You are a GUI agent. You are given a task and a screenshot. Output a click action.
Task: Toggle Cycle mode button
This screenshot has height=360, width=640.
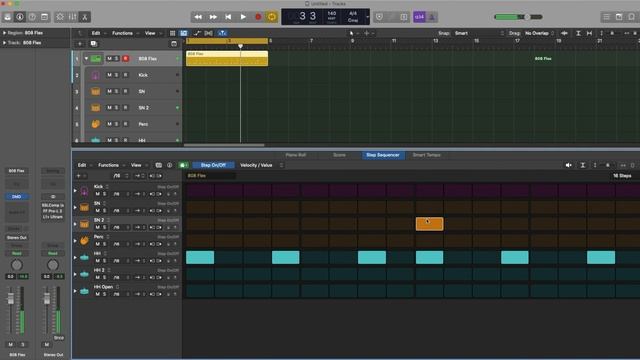tap(272, 17)
